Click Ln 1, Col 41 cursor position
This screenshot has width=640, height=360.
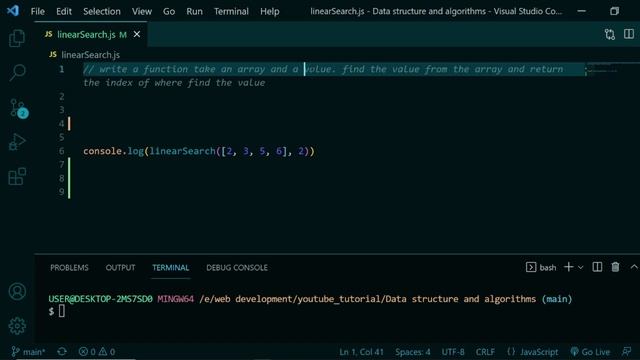coord(362,352)
